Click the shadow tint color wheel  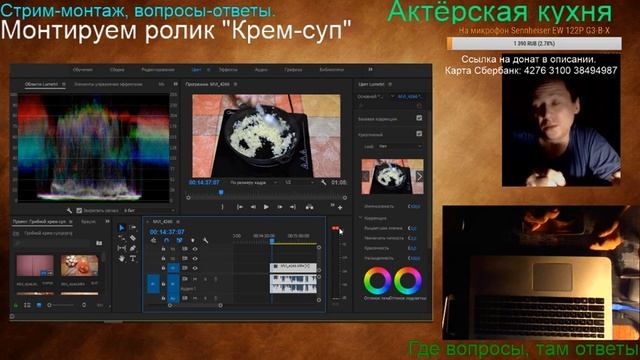(378, 280)
